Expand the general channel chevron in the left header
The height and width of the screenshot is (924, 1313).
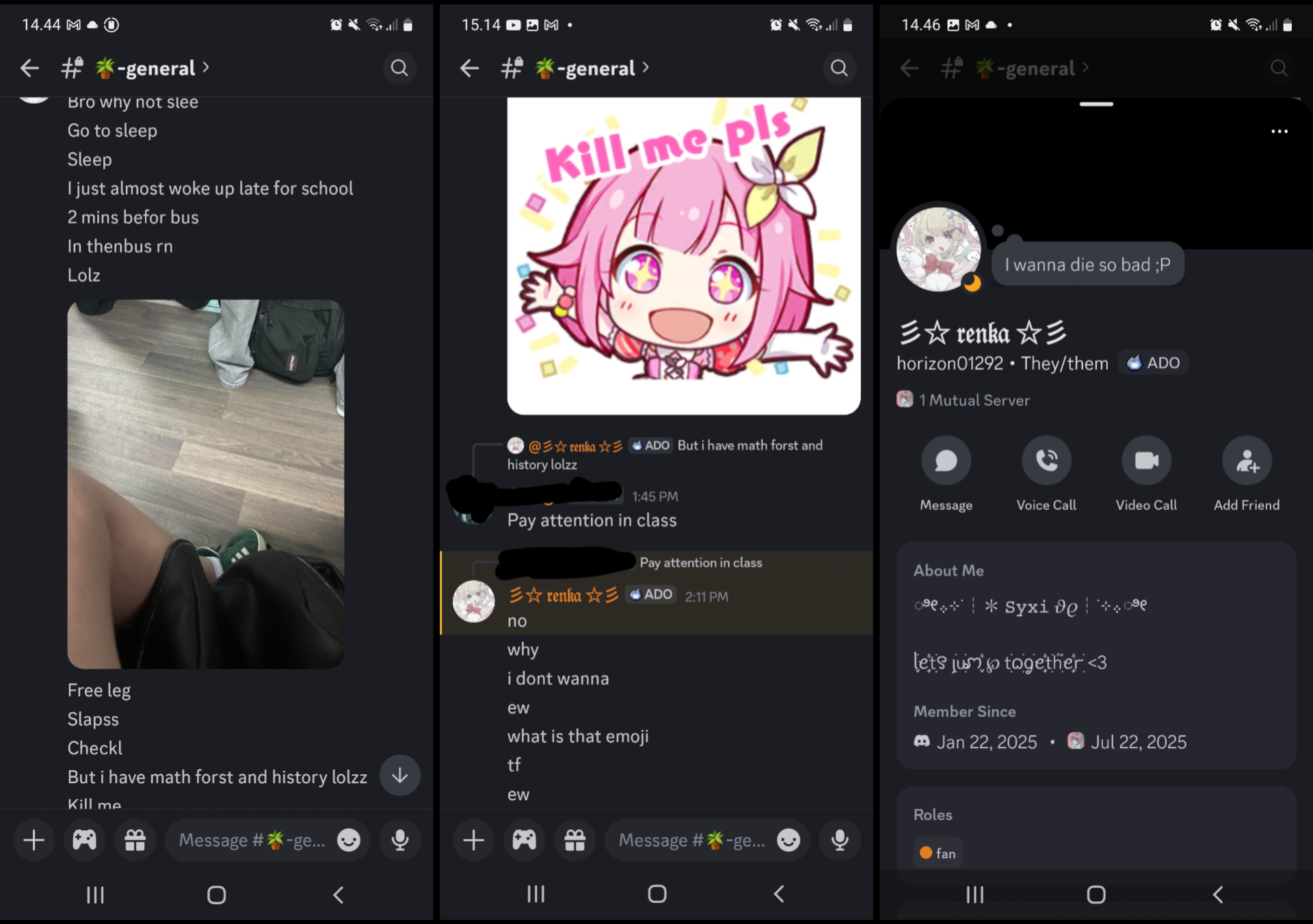(x=206, y=67)
